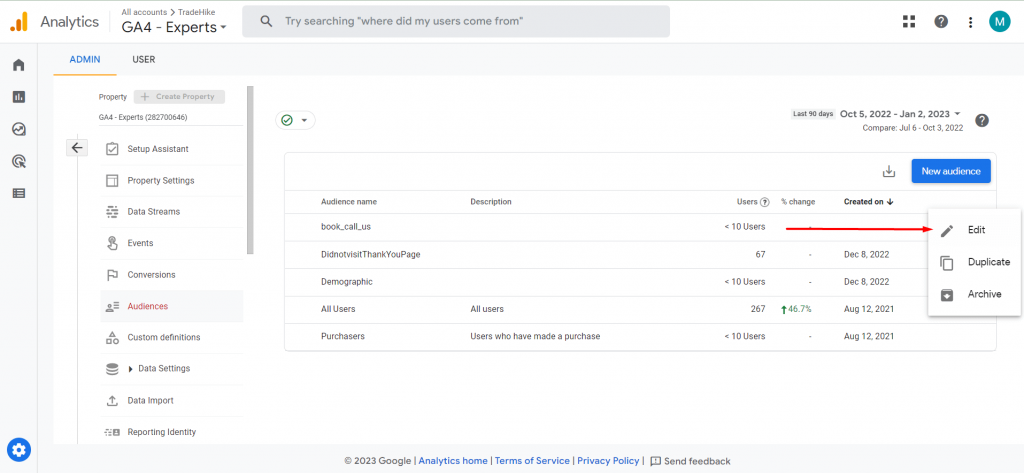Open the help icon next to the date range
Image resolution: width=1024 pixels, height=473 pixels.
pos(982,120)
